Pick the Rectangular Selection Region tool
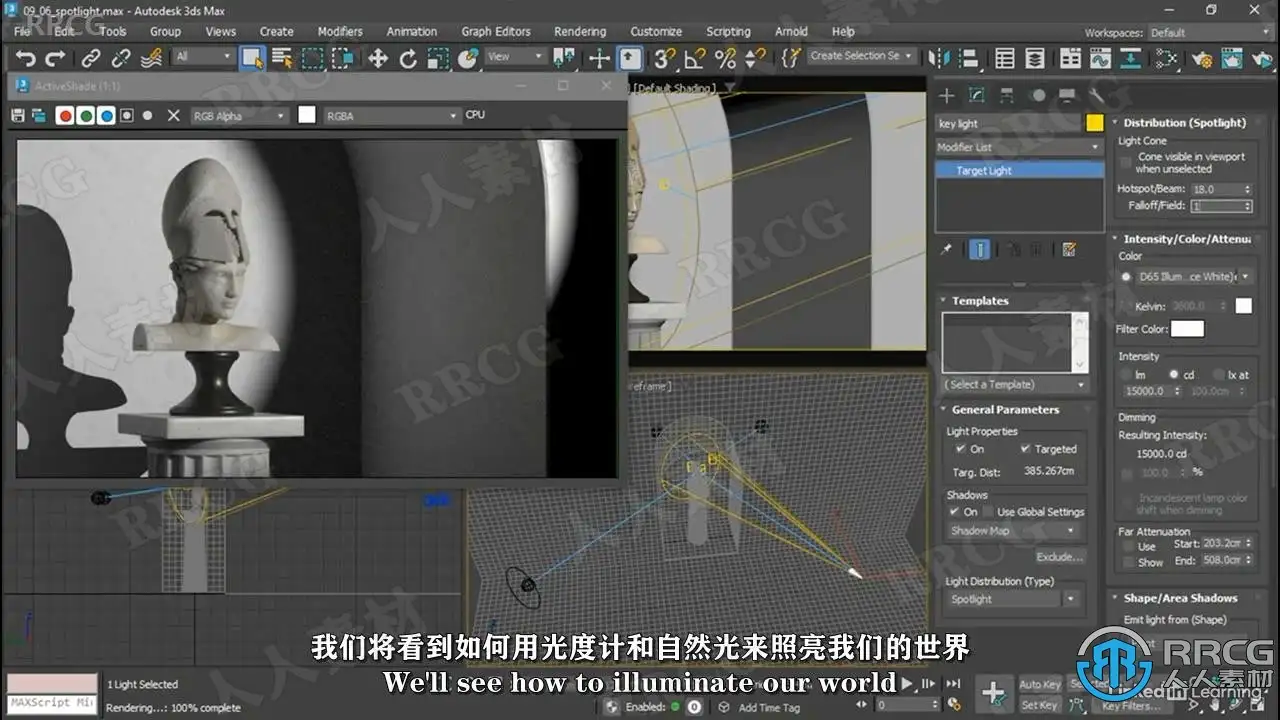This screenshot has height=720, width=1280. (313, 58)
